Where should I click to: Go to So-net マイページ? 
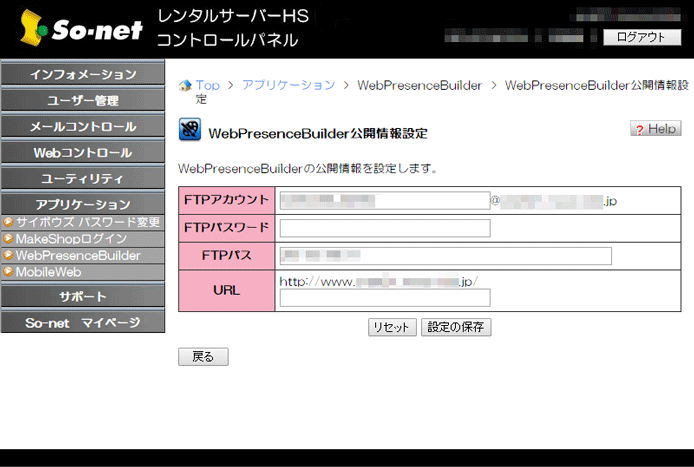pos(83,323)
